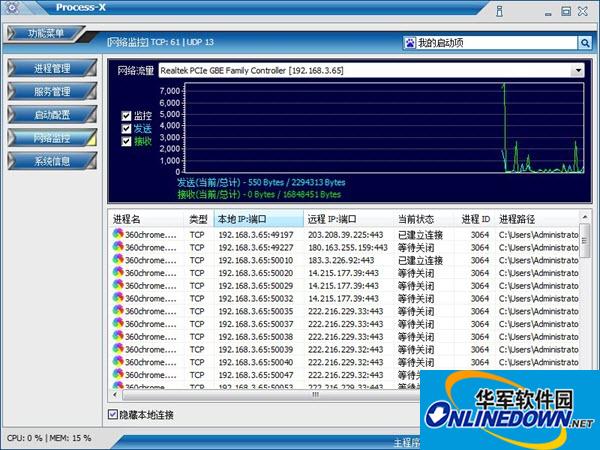The image size is (600, 450).
Task: Select local address 192.168.3.65:50029
Action: (256, 286)
